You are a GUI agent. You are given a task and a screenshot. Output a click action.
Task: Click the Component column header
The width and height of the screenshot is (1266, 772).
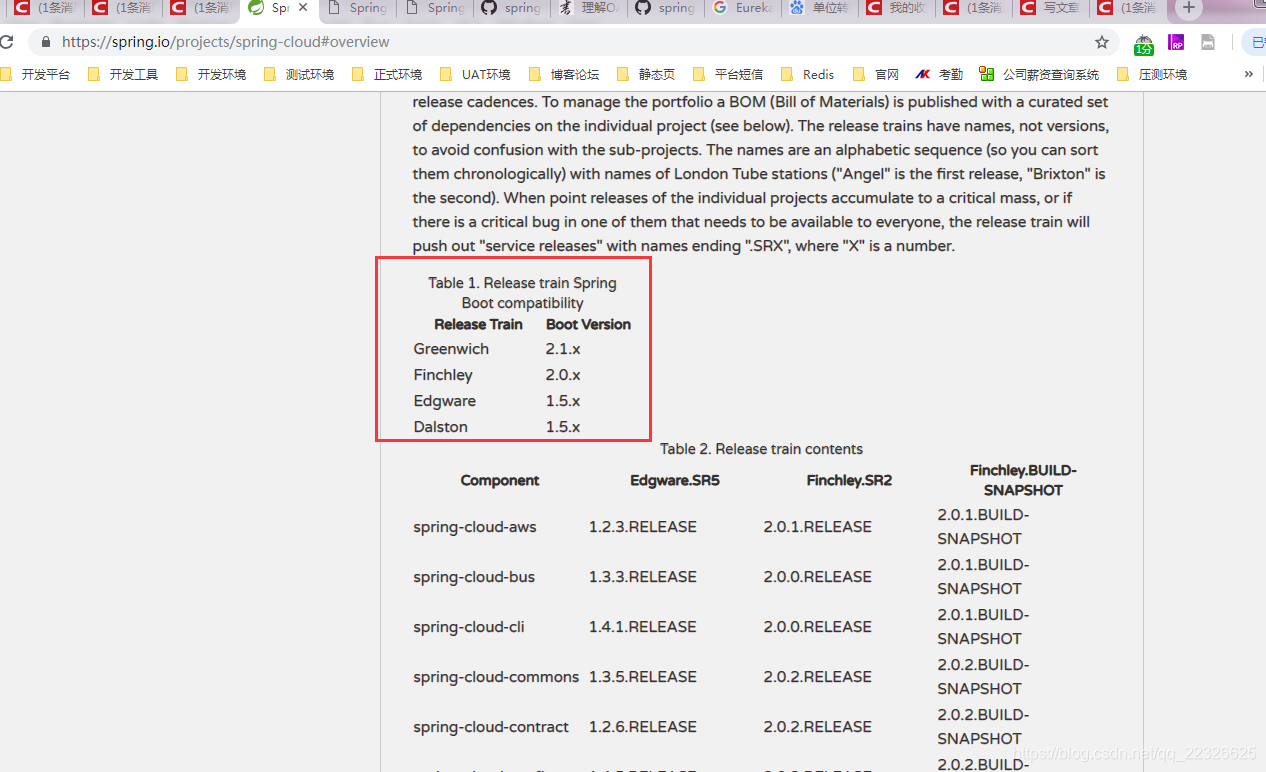(500, 480)
